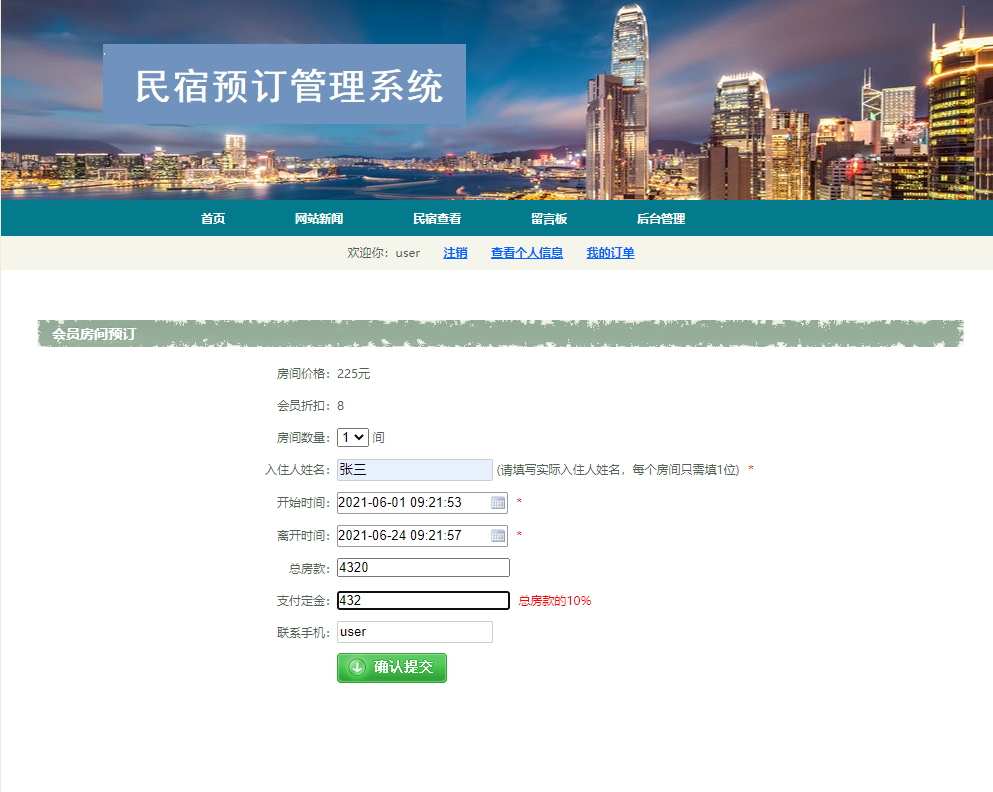Open the calendar picker for 开始时间
This screenshot has width=993, height=792.
click(497, 503)
